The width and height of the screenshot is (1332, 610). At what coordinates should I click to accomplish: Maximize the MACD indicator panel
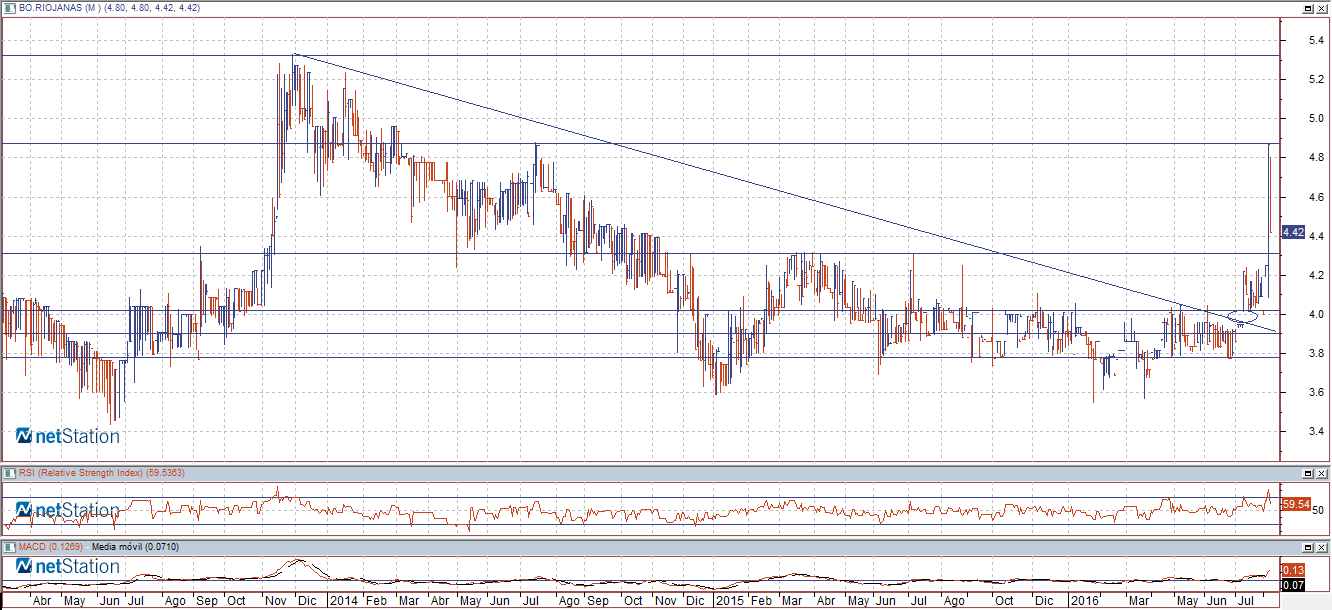tap(1307, 548)
